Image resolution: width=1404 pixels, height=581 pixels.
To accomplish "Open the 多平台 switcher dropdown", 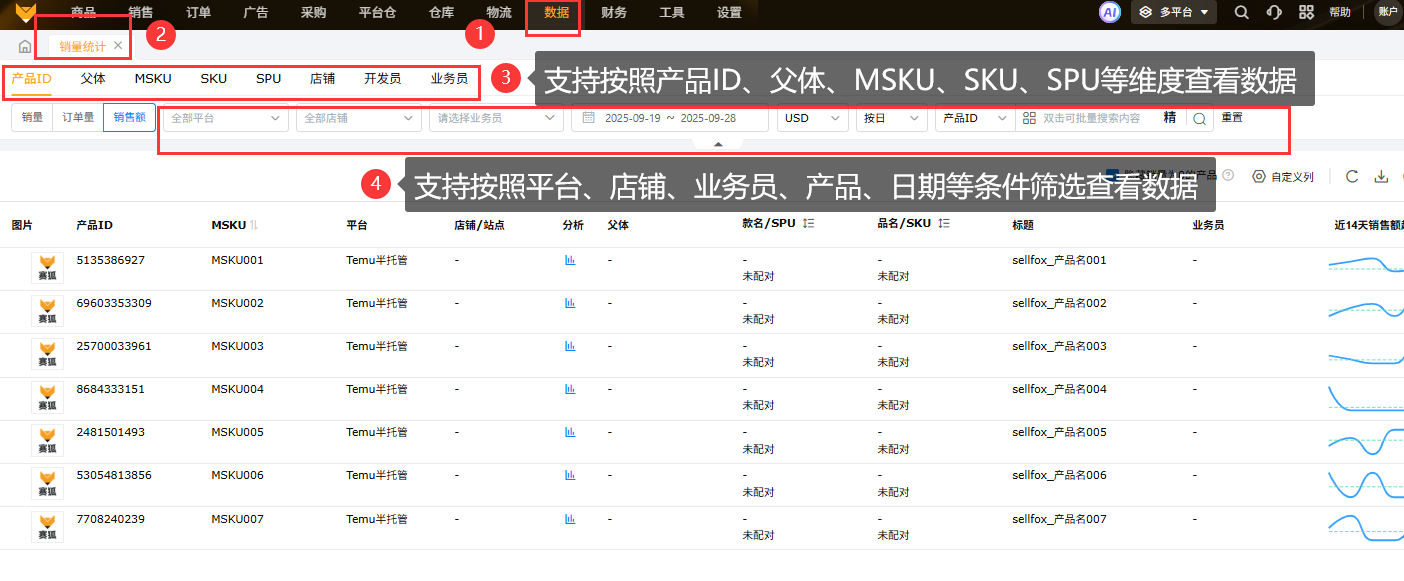I will point(1174,13).
